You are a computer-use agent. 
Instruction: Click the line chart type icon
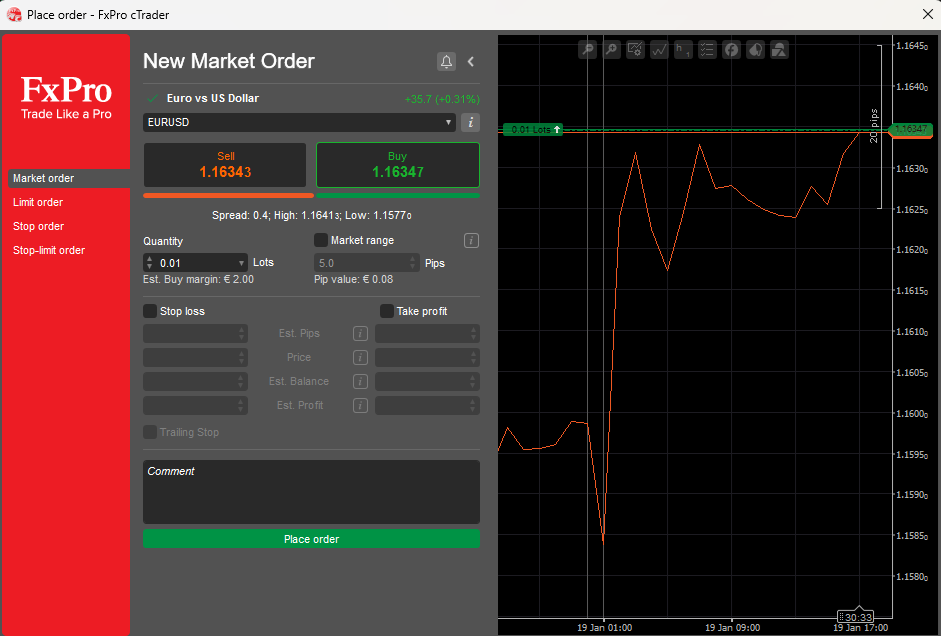pos(659,49)
